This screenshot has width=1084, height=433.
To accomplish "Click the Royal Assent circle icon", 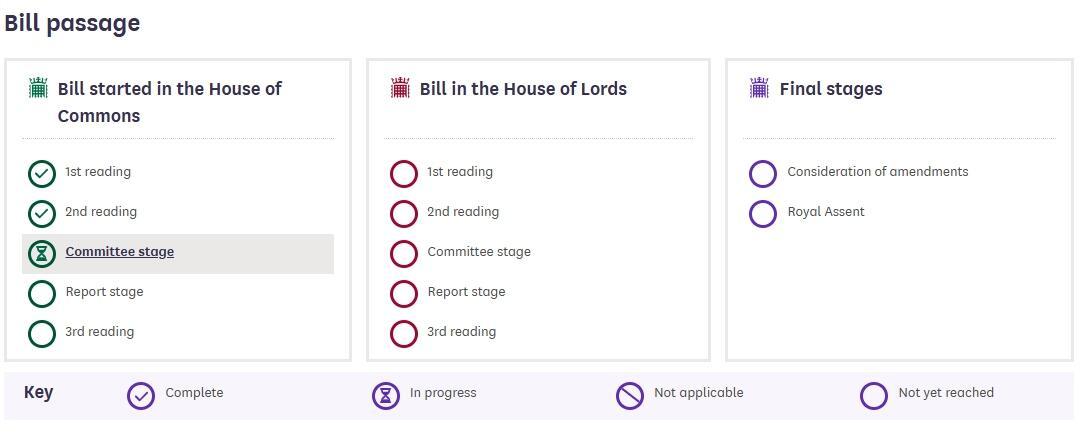I will 763,214.
